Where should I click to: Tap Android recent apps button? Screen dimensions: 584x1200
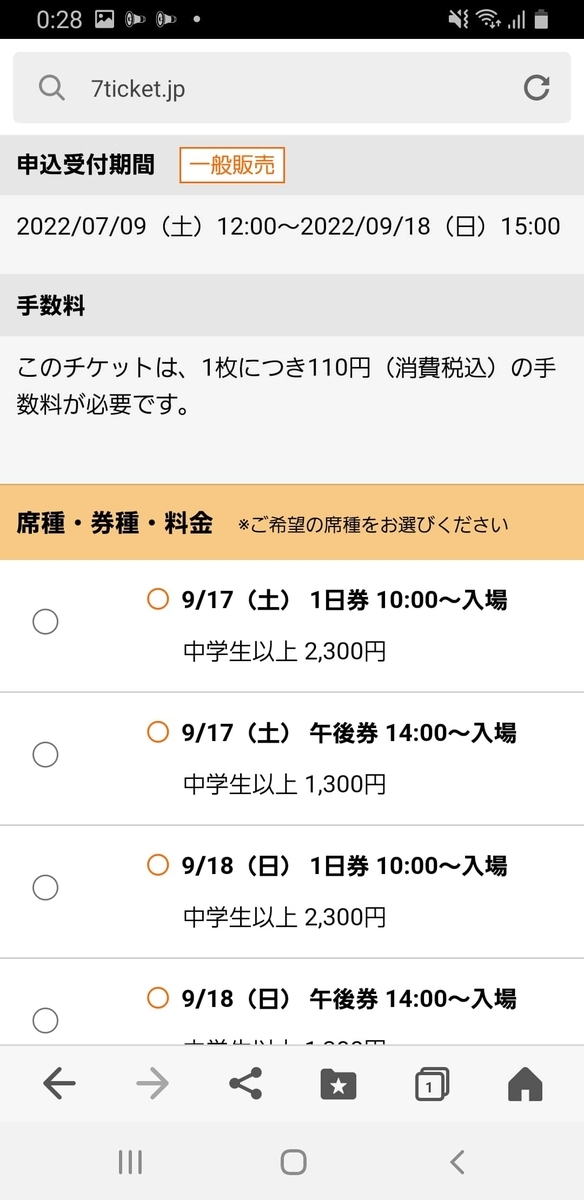130,1161
